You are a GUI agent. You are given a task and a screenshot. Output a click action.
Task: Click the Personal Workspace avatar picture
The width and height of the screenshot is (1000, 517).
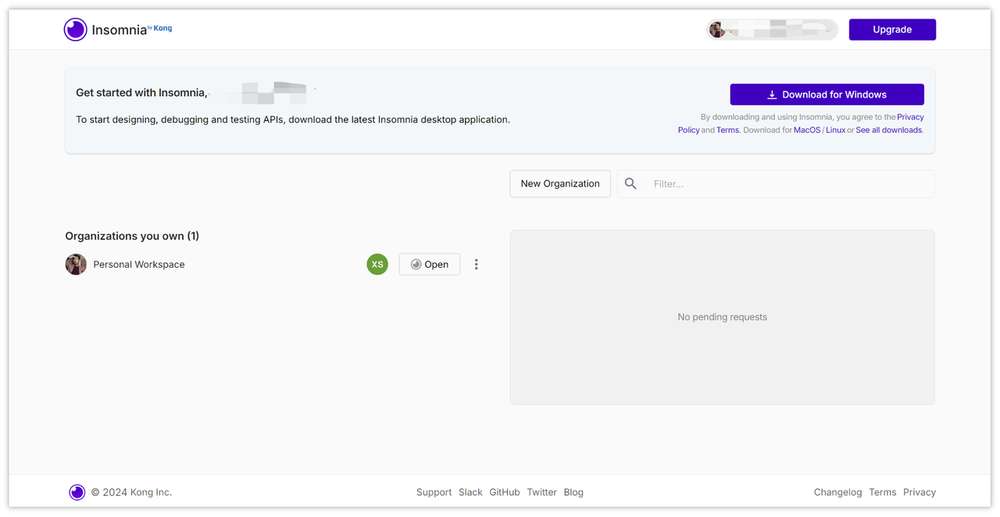click(x=76, y=264)
